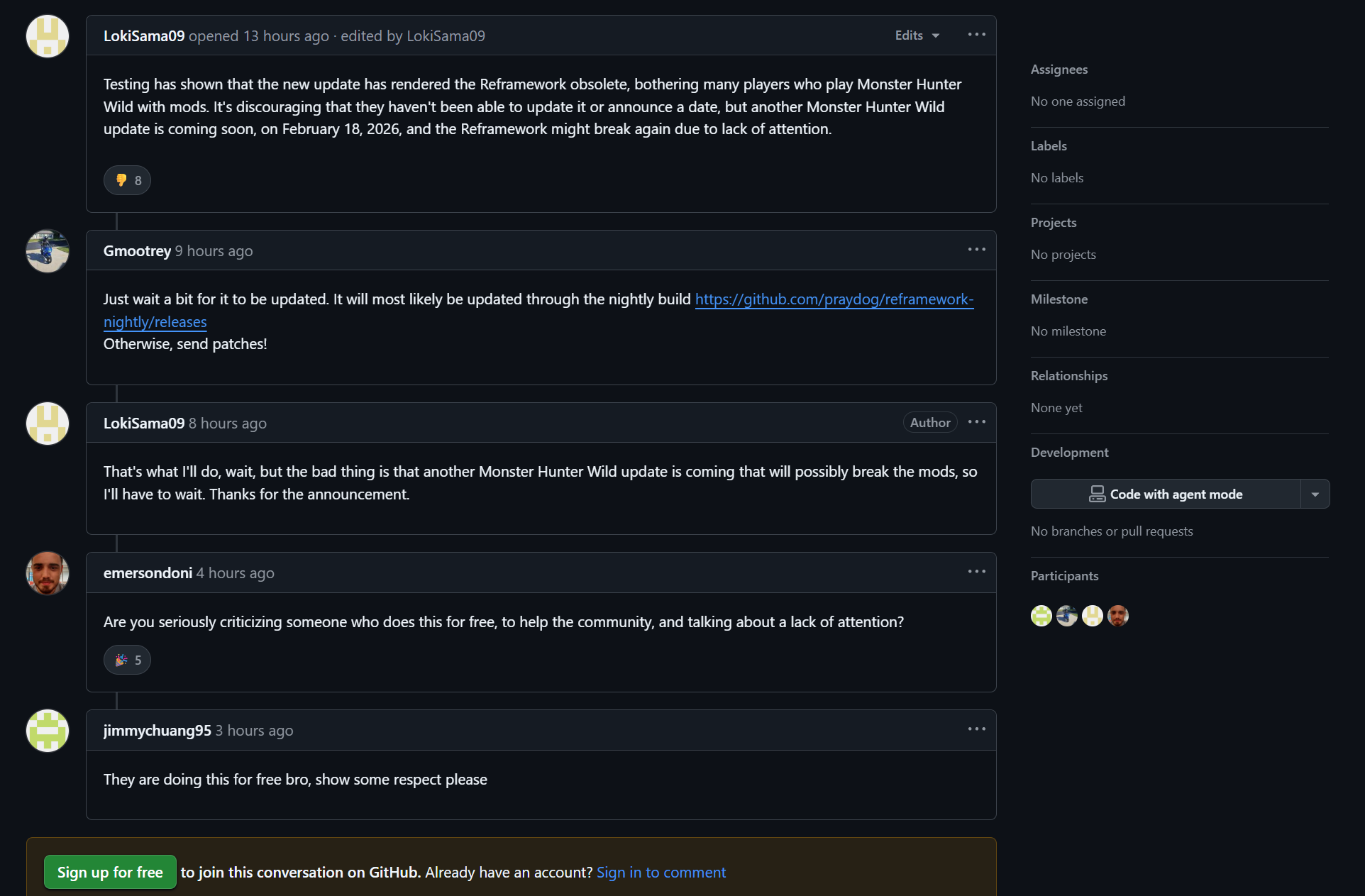Open three-dot menu on jimmychuang95's comment
Image resolution: width=1365 pixels, height=896 pixels.
point(976,729)
